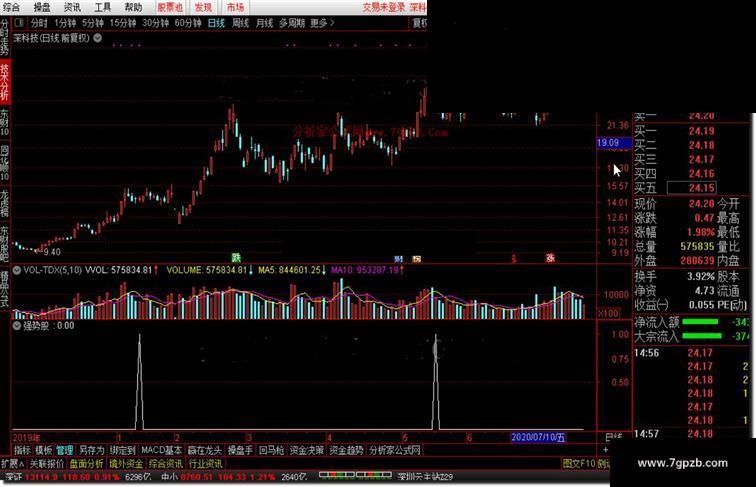
Task: Click the 换手 value 3.92%
Action: click(701, 277)
